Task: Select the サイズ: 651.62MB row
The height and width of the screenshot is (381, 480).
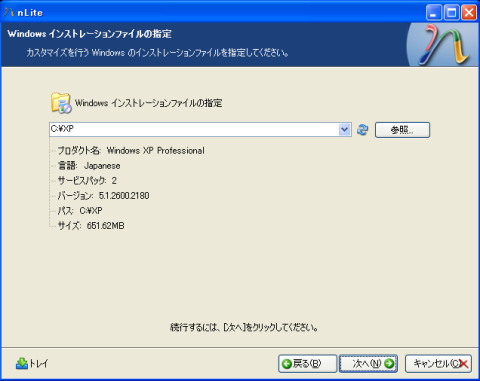Action: pos(91,226)
